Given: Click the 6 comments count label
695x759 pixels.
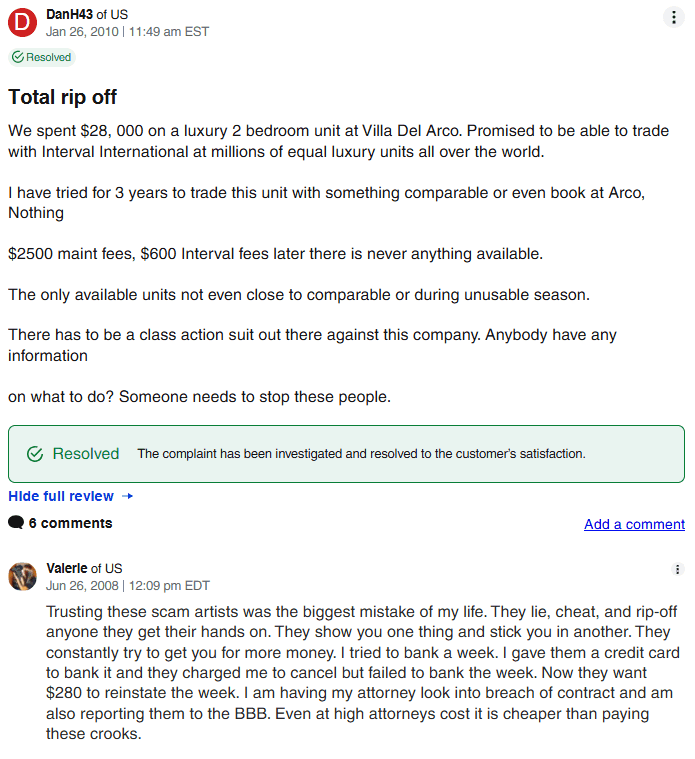Looking at the screenshot, I should click(70, 523).
